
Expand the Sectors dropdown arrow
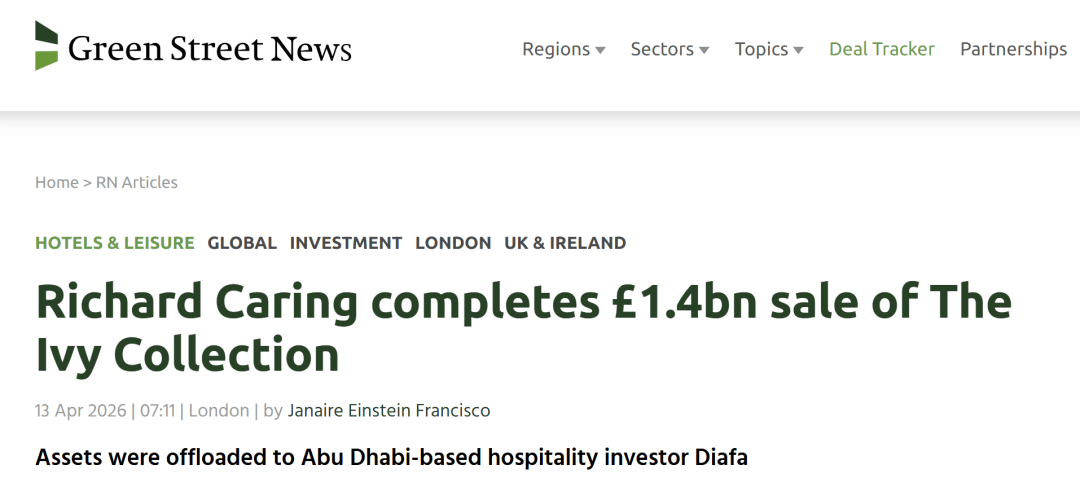point(704,50)
